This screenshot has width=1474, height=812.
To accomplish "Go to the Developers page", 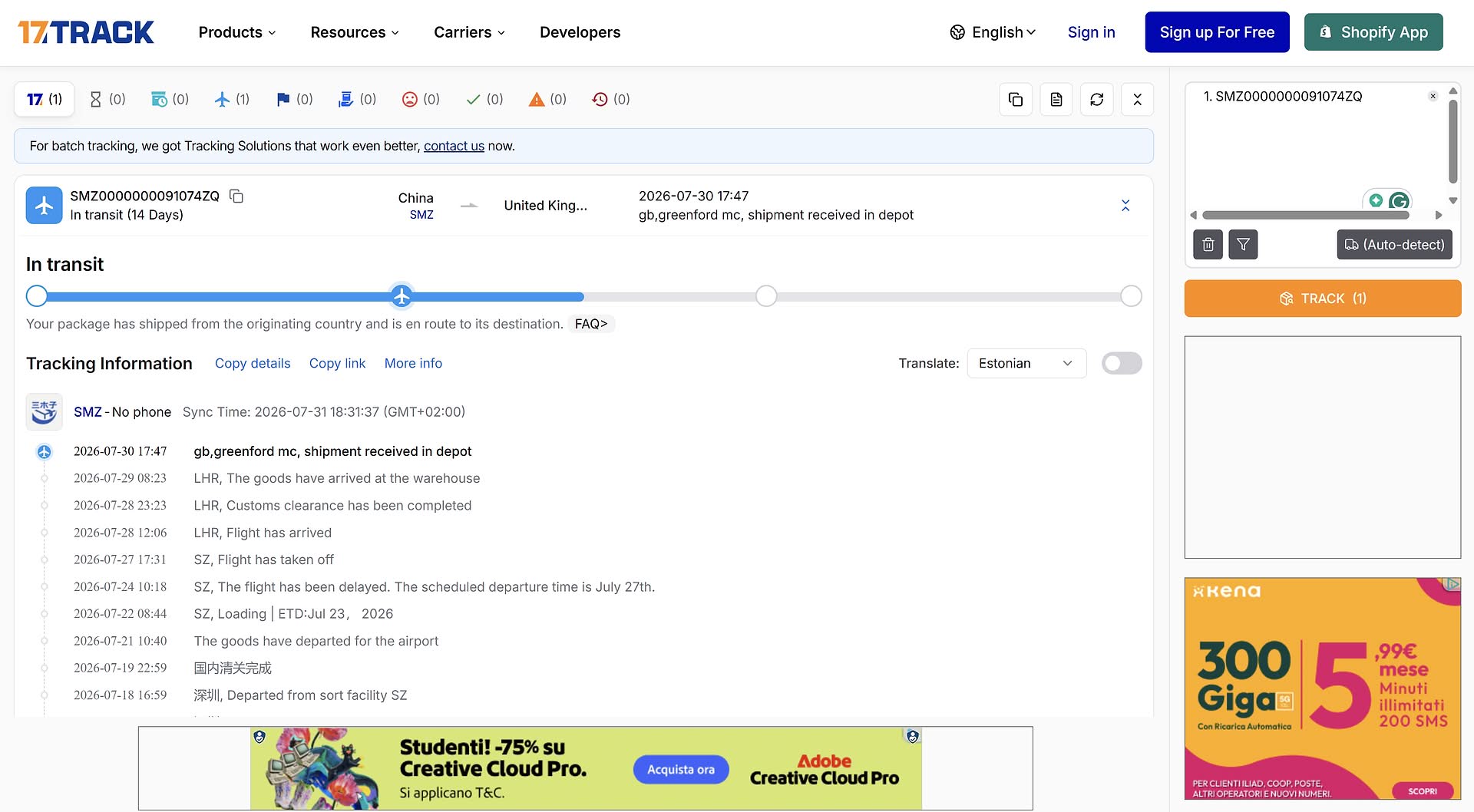I will pyautogui.click(x=580, y=32).
